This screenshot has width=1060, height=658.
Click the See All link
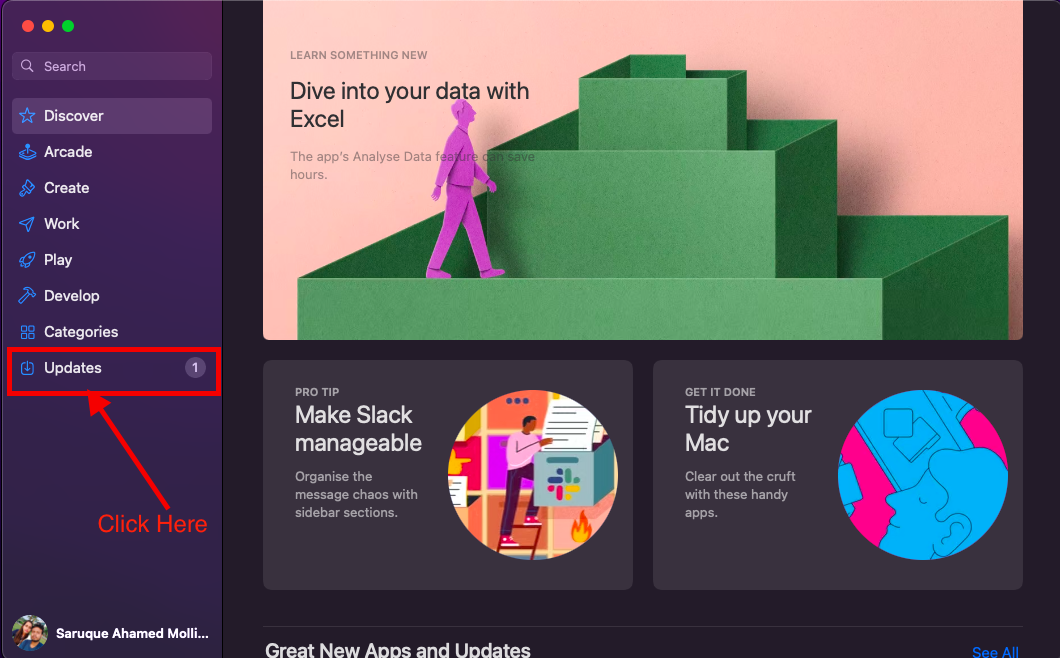click(994, 652)
